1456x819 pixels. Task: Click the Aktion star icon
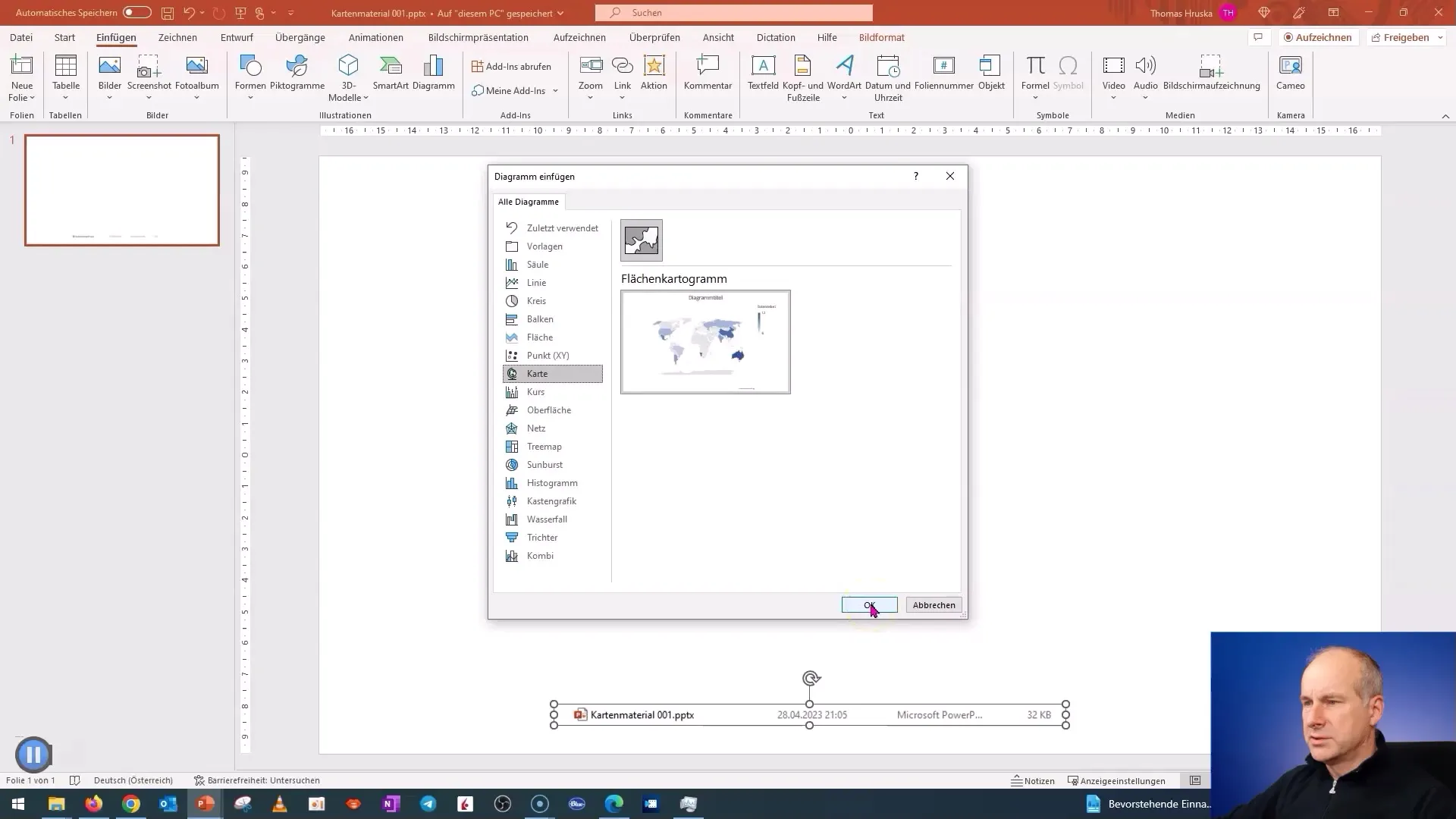point(654,67)
